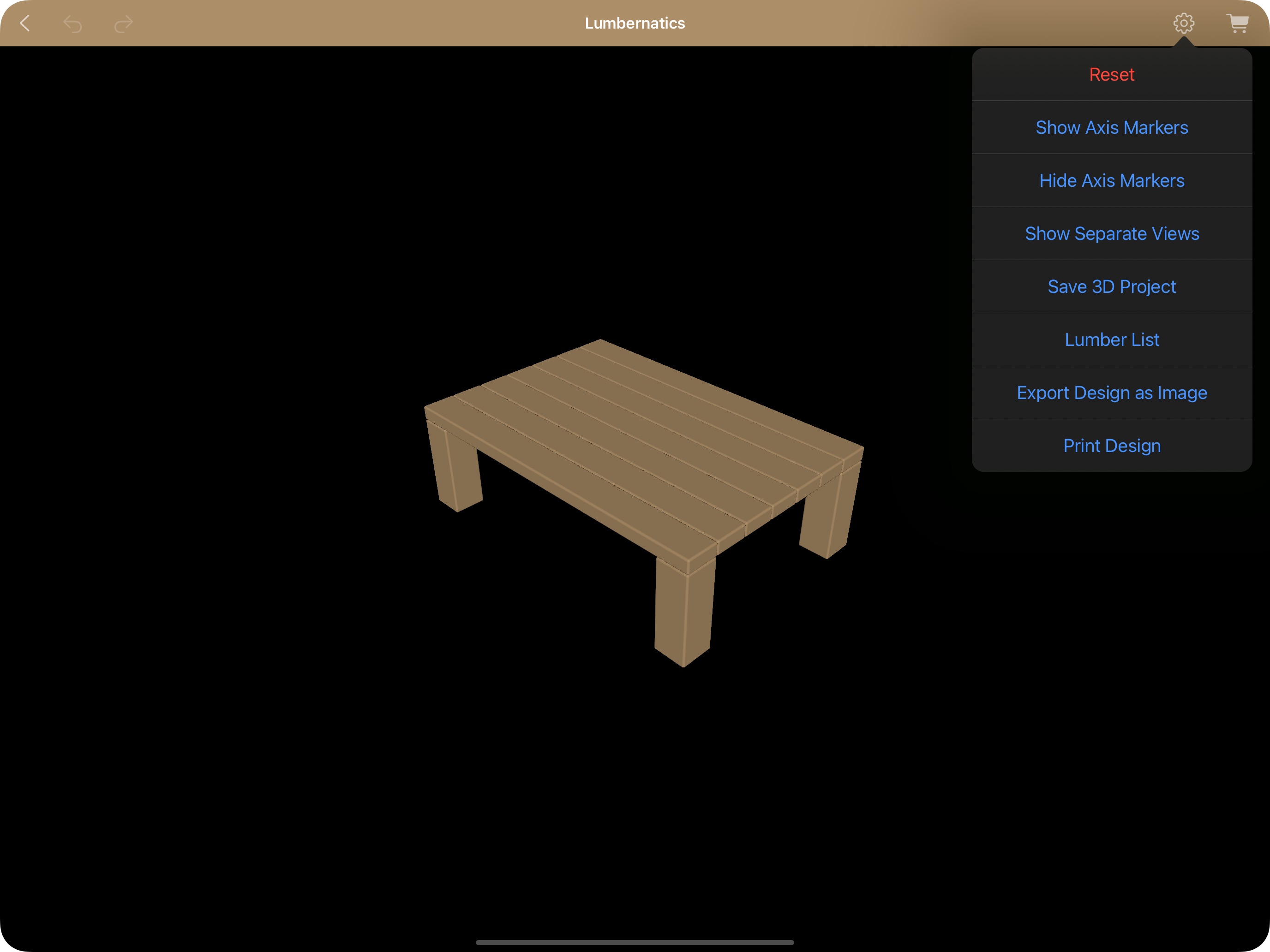Click the redo arrow icon

point(122,24)
